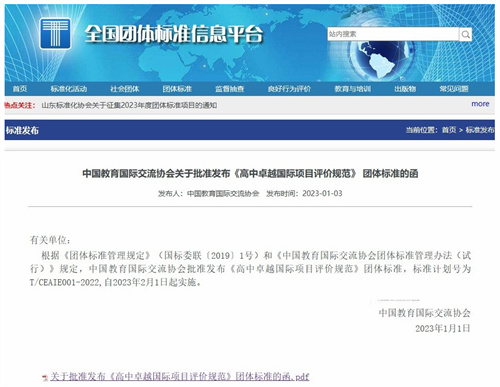Open the 首页 navigation item

(20, 89)
